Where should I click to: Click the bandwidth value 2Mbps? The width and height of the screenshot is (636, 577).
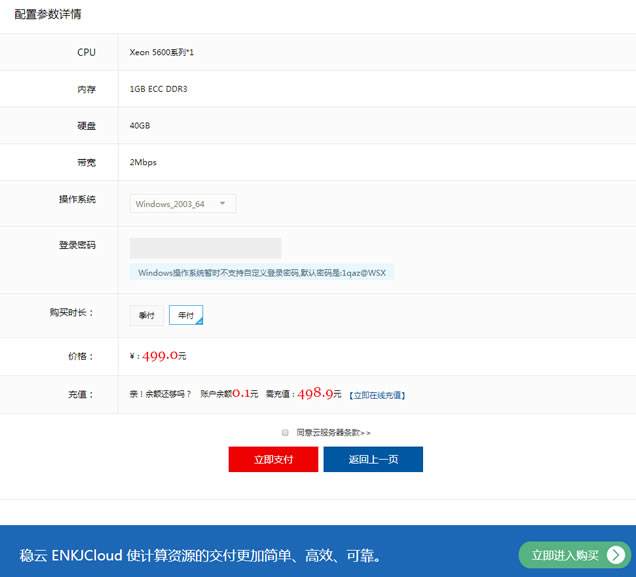click(x=143, y=162)
